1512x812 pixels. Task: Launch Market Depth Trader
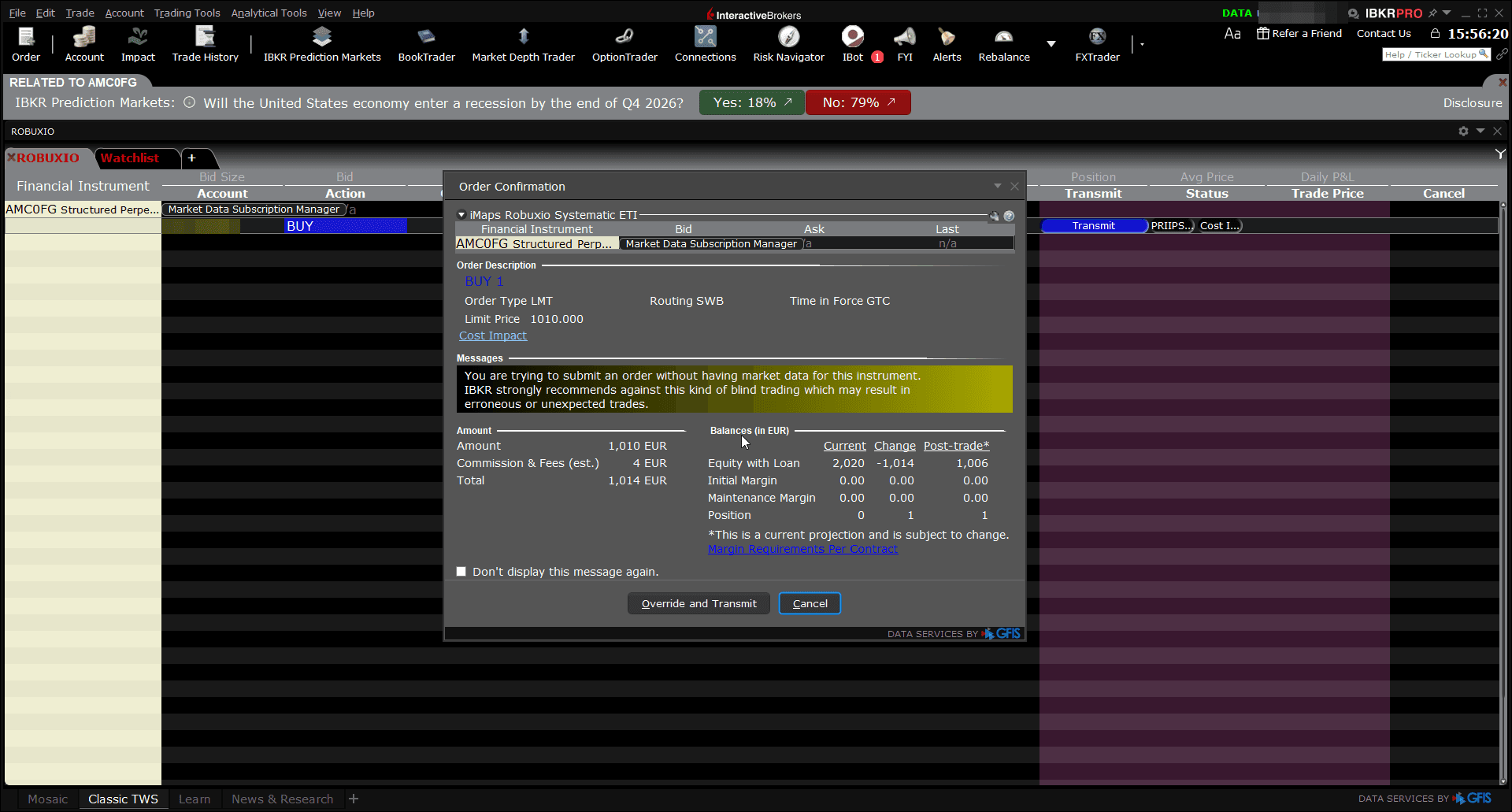[x=523, y=44]
